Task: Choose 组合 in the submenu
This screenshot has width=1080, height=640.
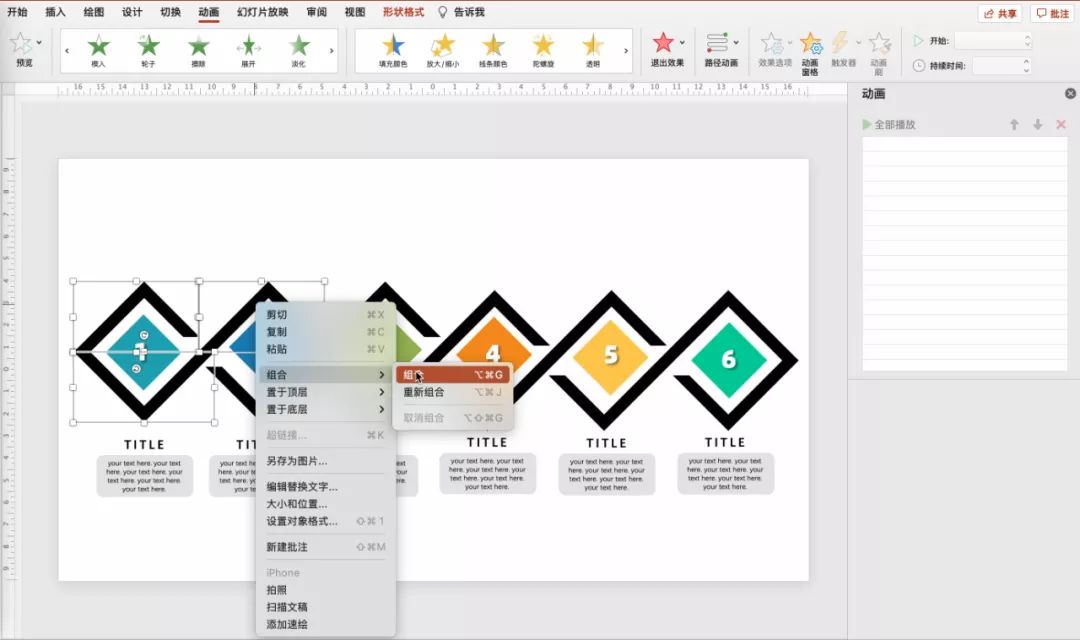Action: click(x=453, y=375)
